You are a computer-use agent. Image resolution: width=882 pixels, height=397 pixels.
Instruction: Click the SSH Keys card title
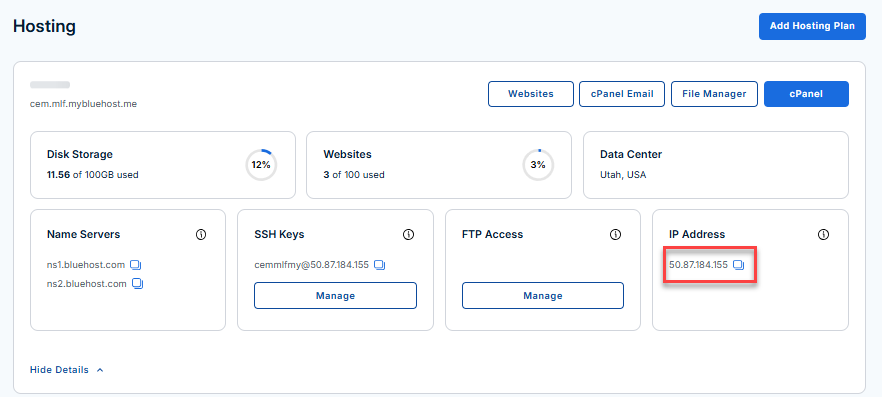tap(279, 234)
